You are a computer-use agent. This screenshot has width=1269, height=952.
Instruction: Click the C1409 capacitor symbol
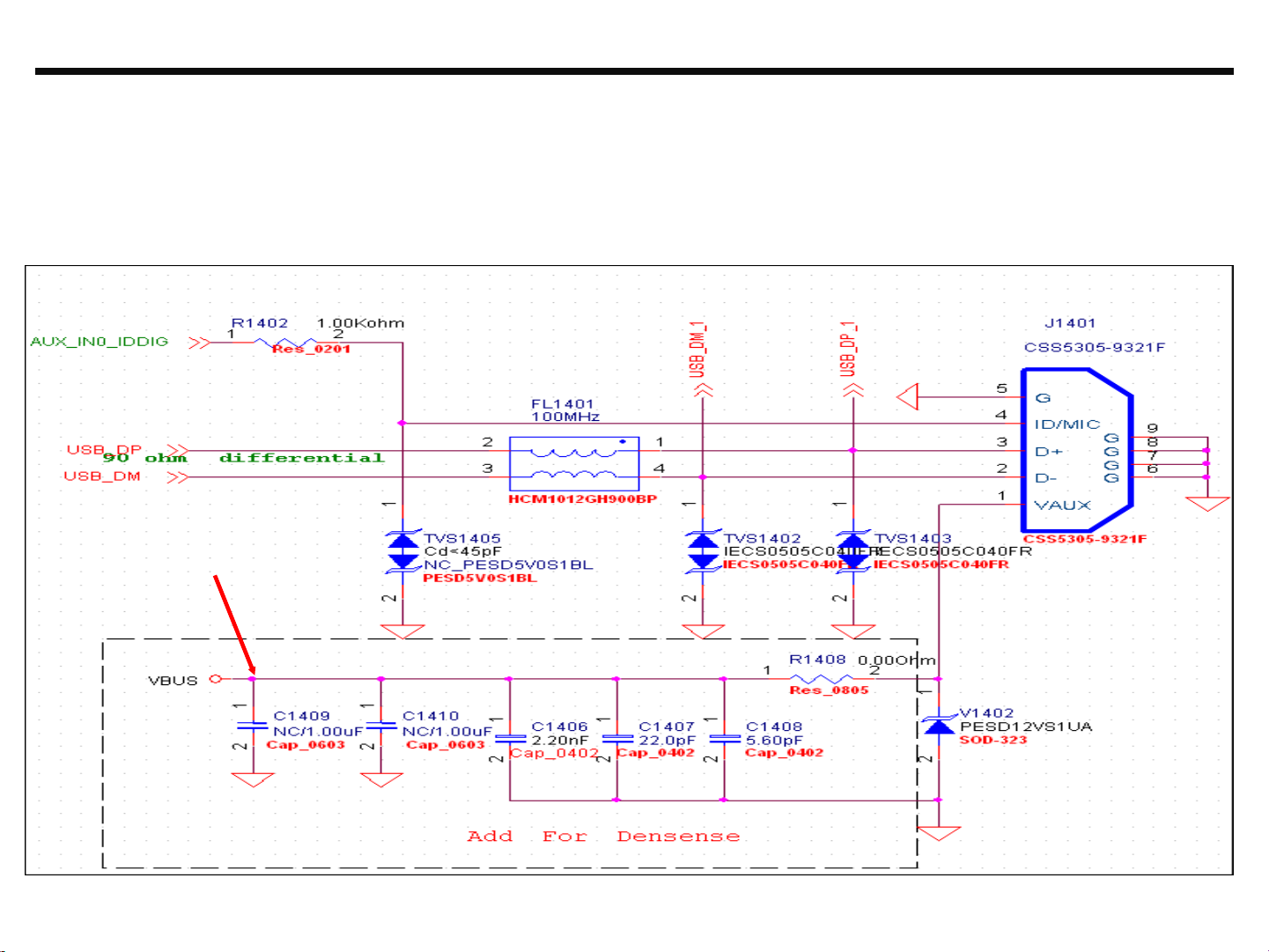pos(253,727)
